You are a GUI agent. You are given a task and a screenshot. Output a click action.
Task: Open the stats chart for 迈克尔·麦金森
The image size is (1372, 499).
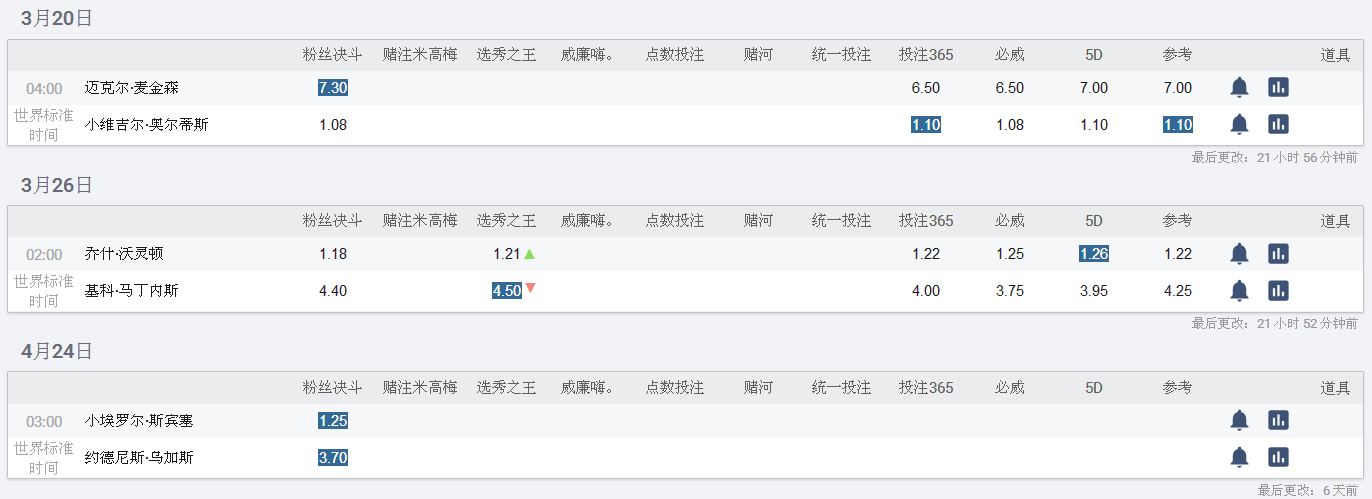coord(1278,88)
